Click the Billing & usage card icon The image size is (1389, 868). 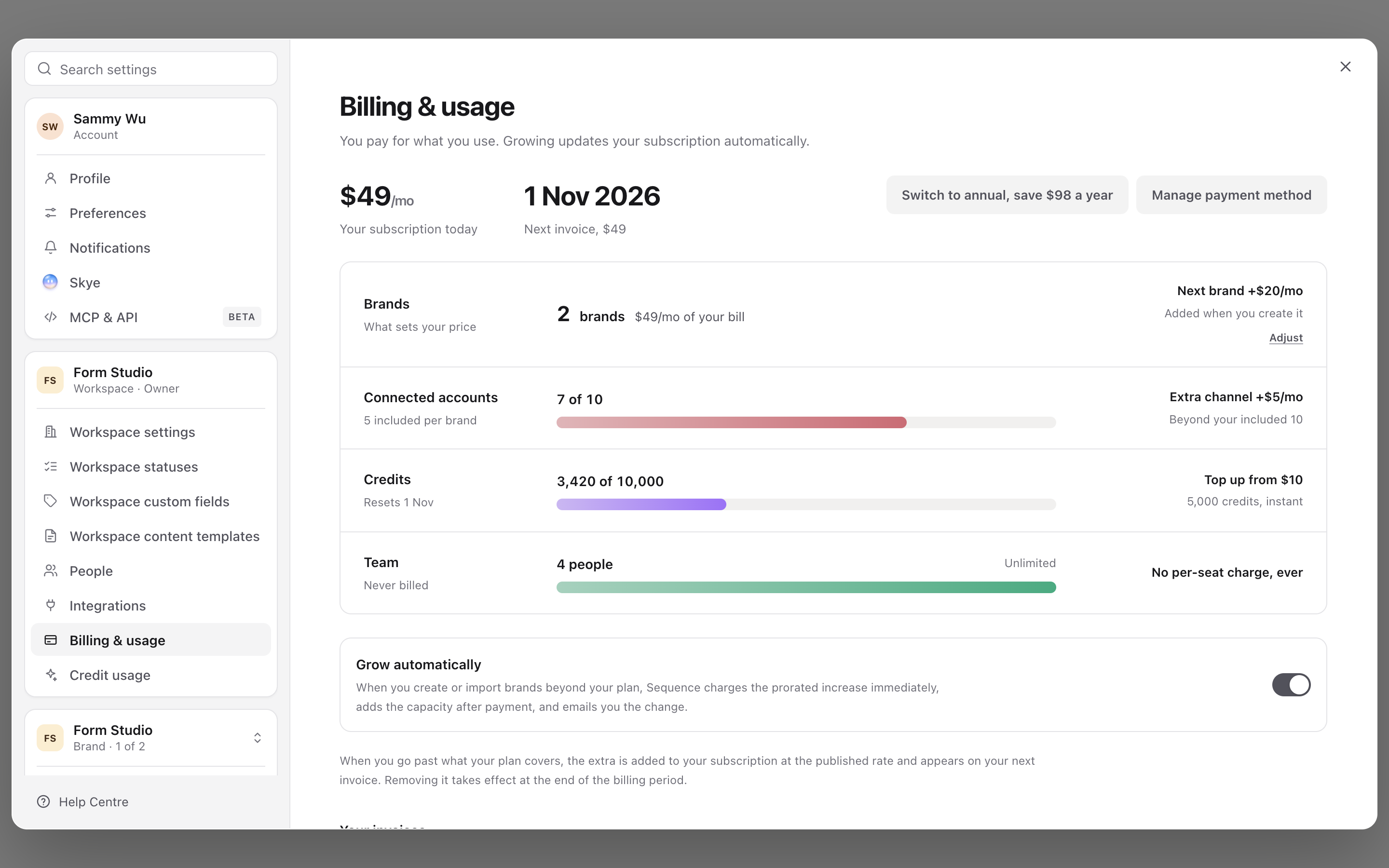point(51,640)
